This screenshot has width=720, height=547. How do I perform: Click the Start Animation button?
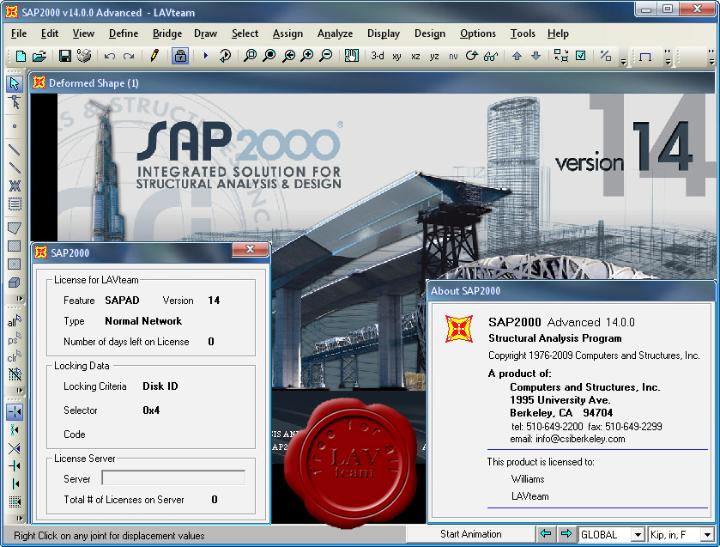(x=471, y=534)
